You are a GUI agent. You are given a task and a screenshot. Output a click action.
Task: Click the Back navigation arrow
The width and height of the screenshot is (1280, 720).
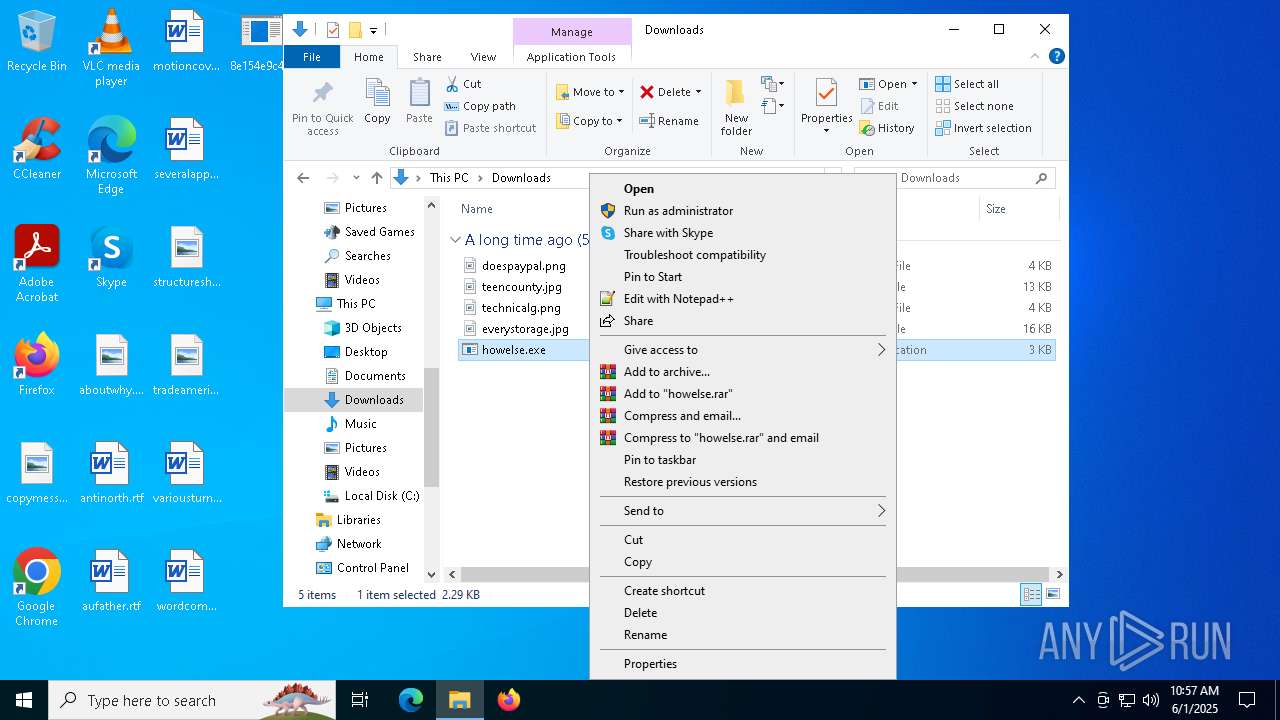pyautogui.click(x=303, y=178)
